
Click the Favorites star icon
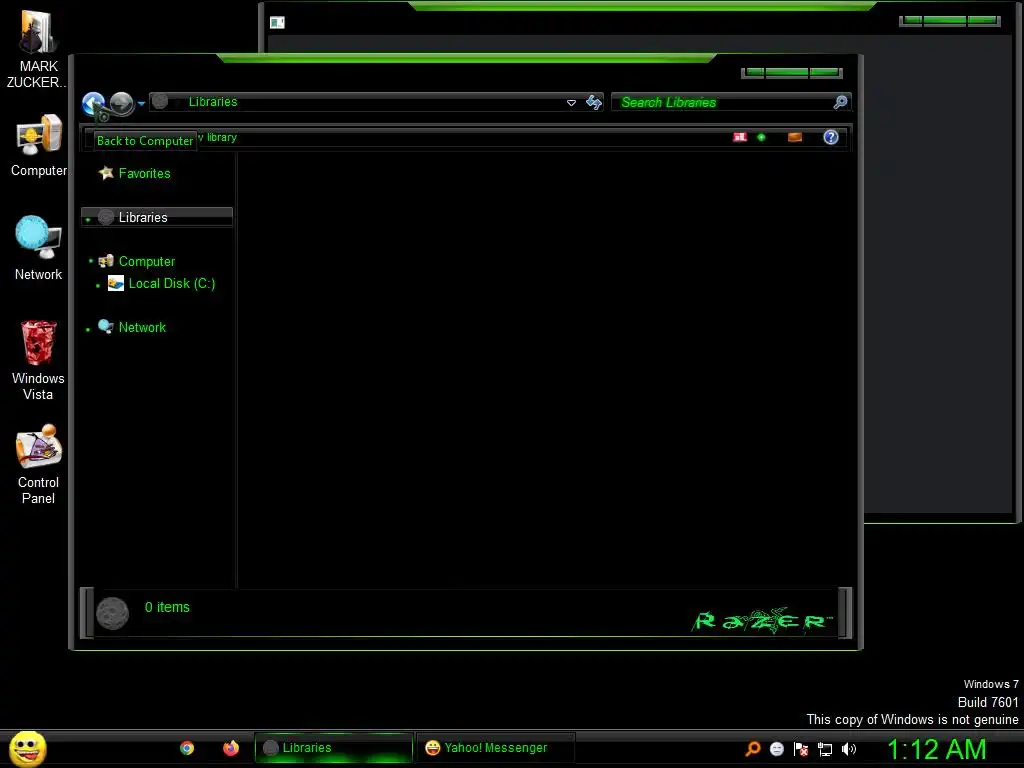tap(106, 173)
